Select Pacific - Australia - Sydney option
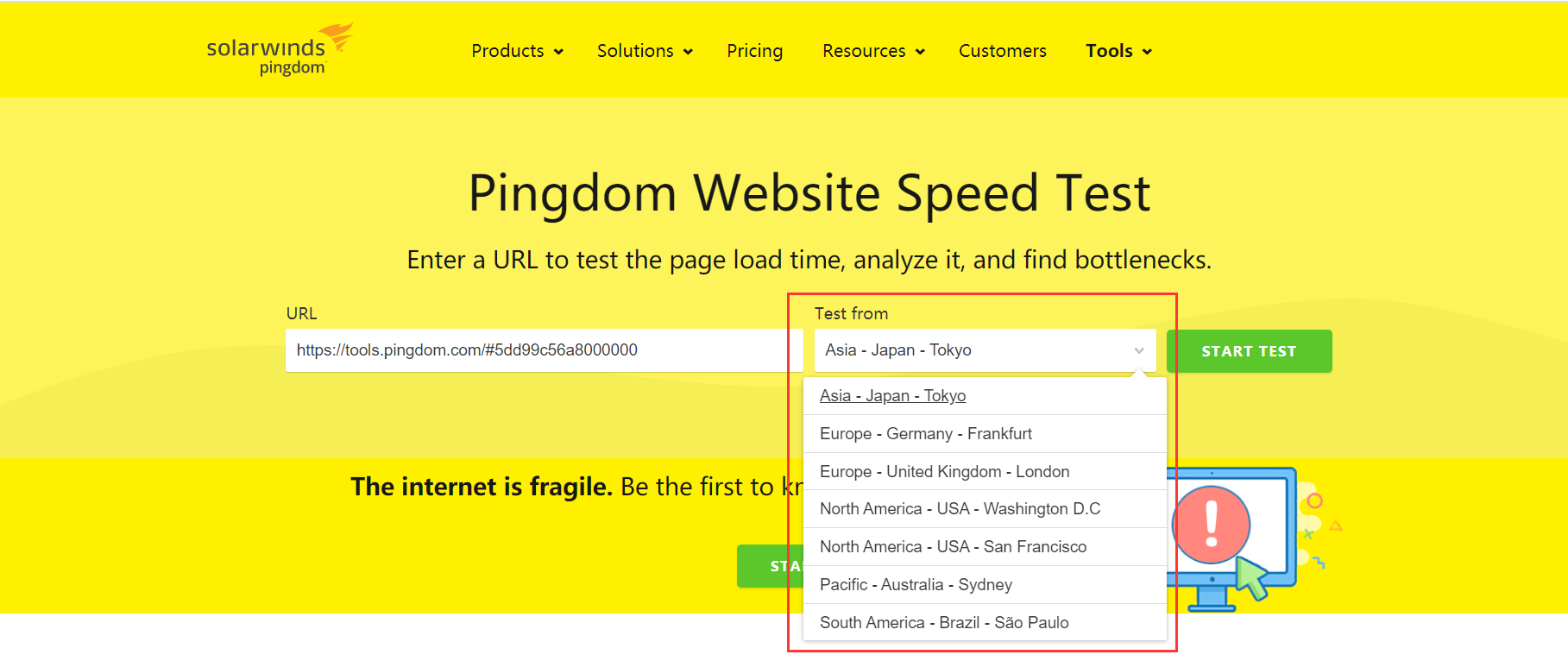This screenshot has height=661, width=1568. [985, 585]
